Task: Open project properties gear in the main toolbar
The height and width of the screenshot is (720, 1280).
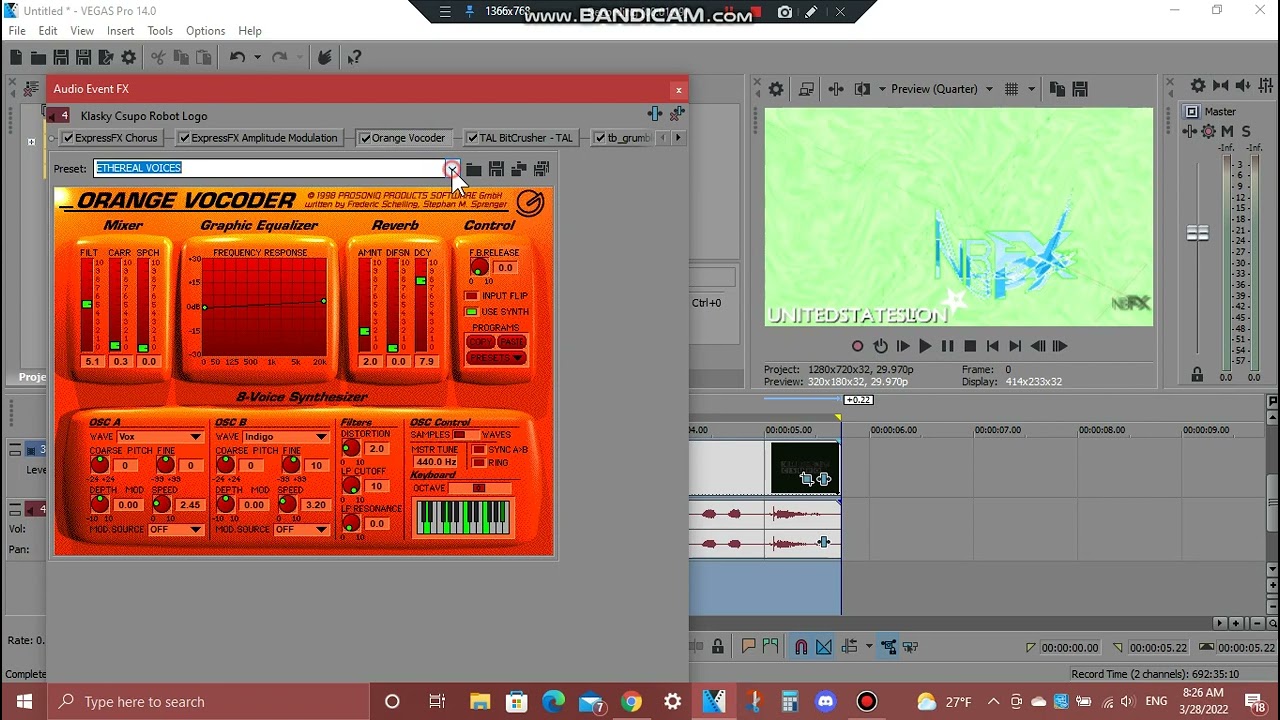Action: pyautogui.click(x=128, y=58)
